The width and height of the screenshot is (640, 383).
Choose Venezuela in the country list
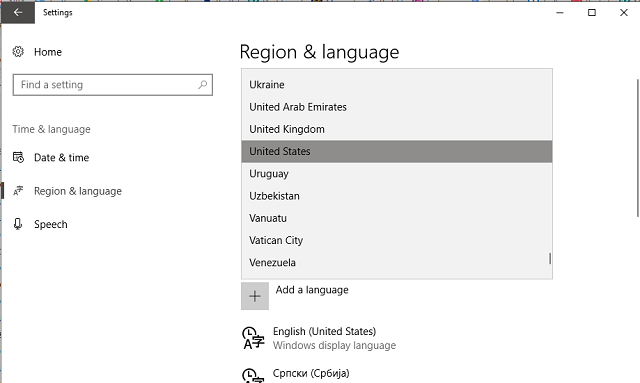point(397,263)
